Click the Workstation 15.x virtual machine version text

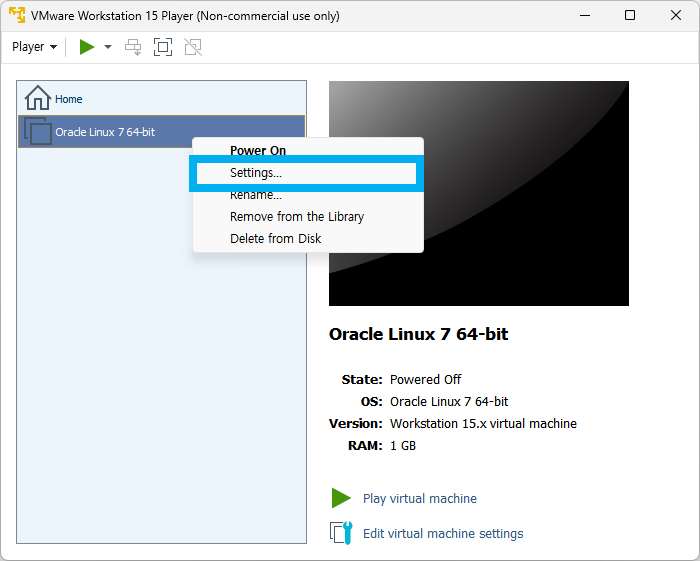483,423
